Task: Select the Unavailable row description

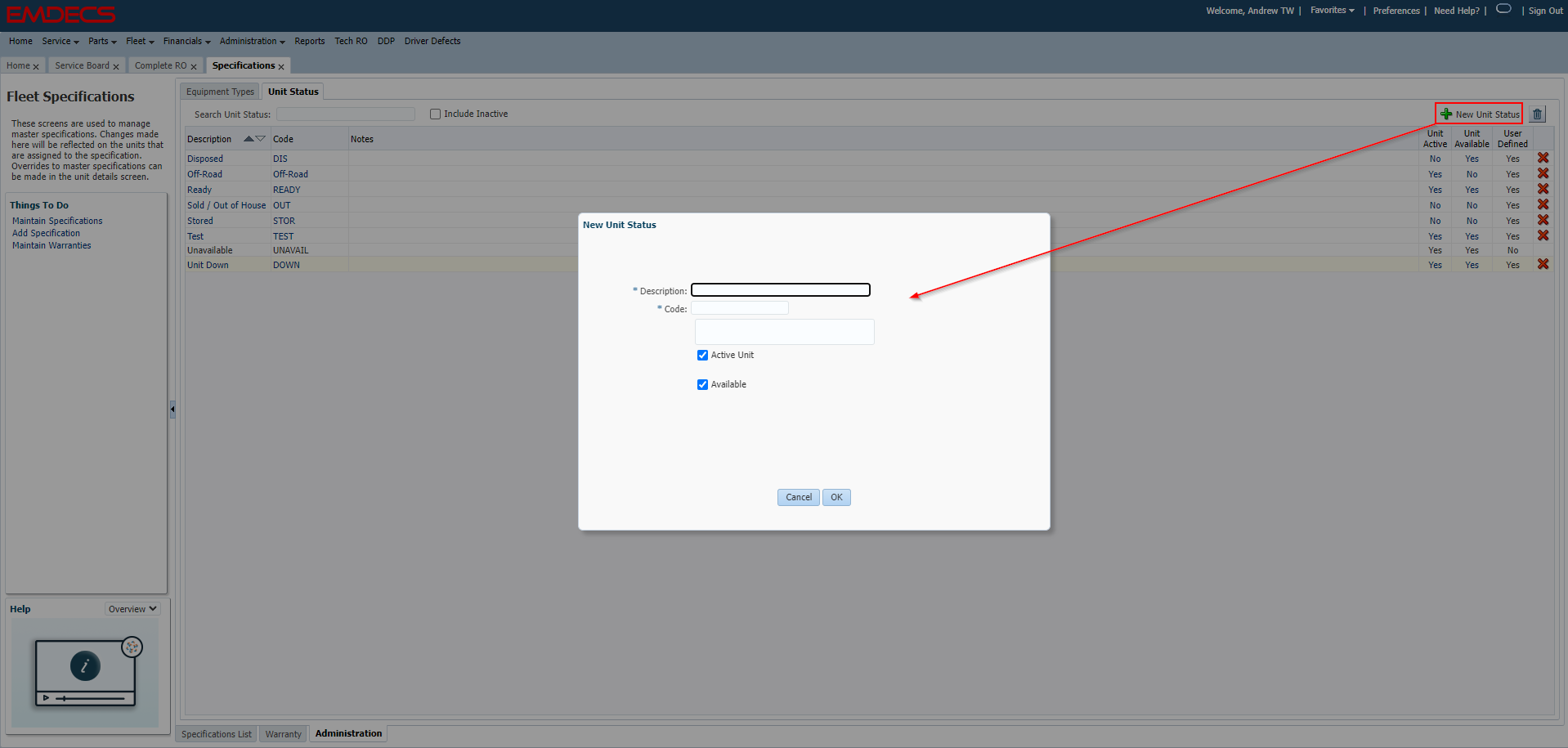Action: (210, 250)
